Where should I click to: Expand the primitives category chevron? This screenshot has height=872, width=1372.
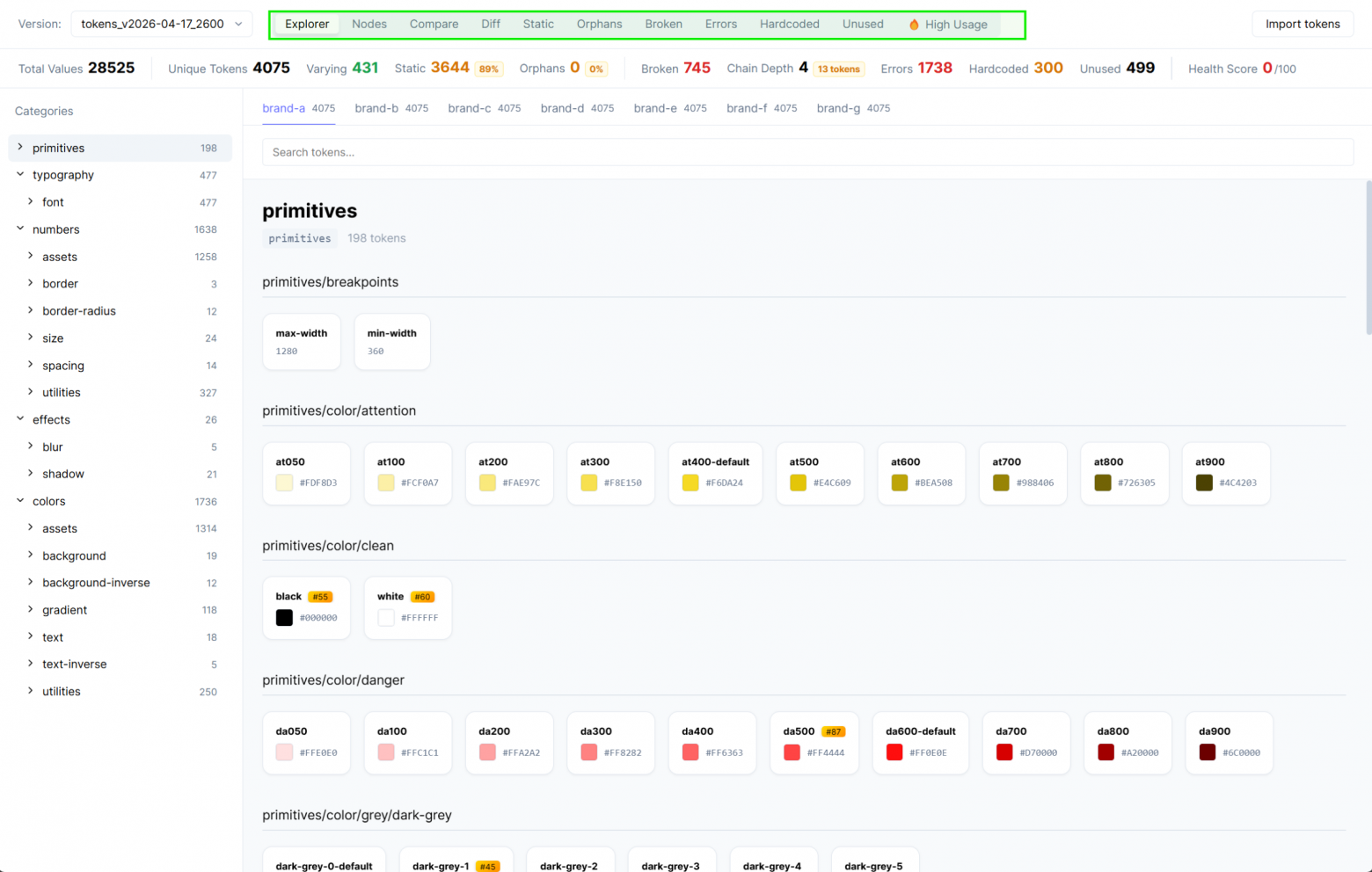(20, 148)
